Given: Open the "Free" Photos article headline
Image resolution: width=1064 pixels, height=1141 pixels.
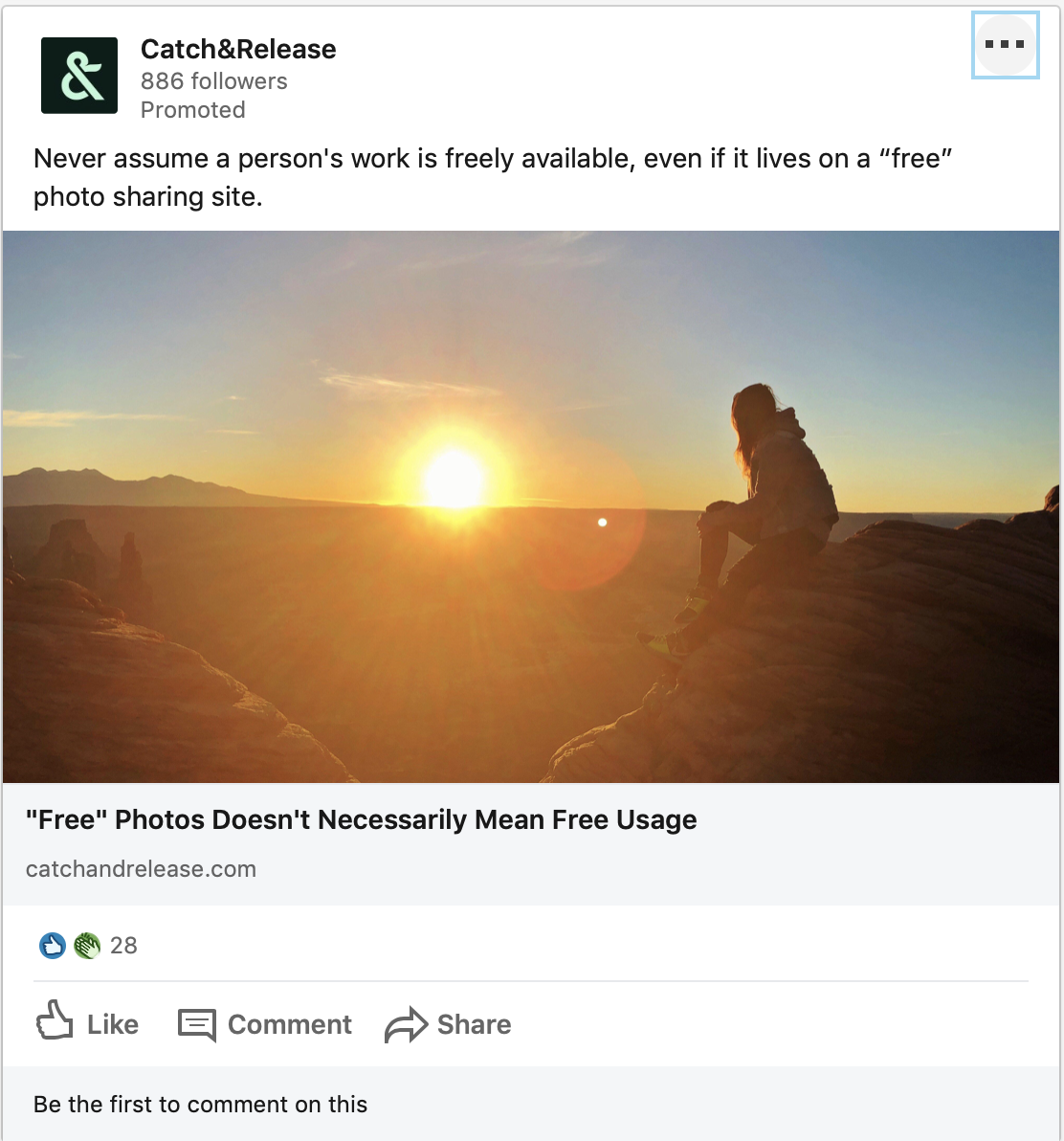Looking at the screenshot, I should (x=361, y=820).
